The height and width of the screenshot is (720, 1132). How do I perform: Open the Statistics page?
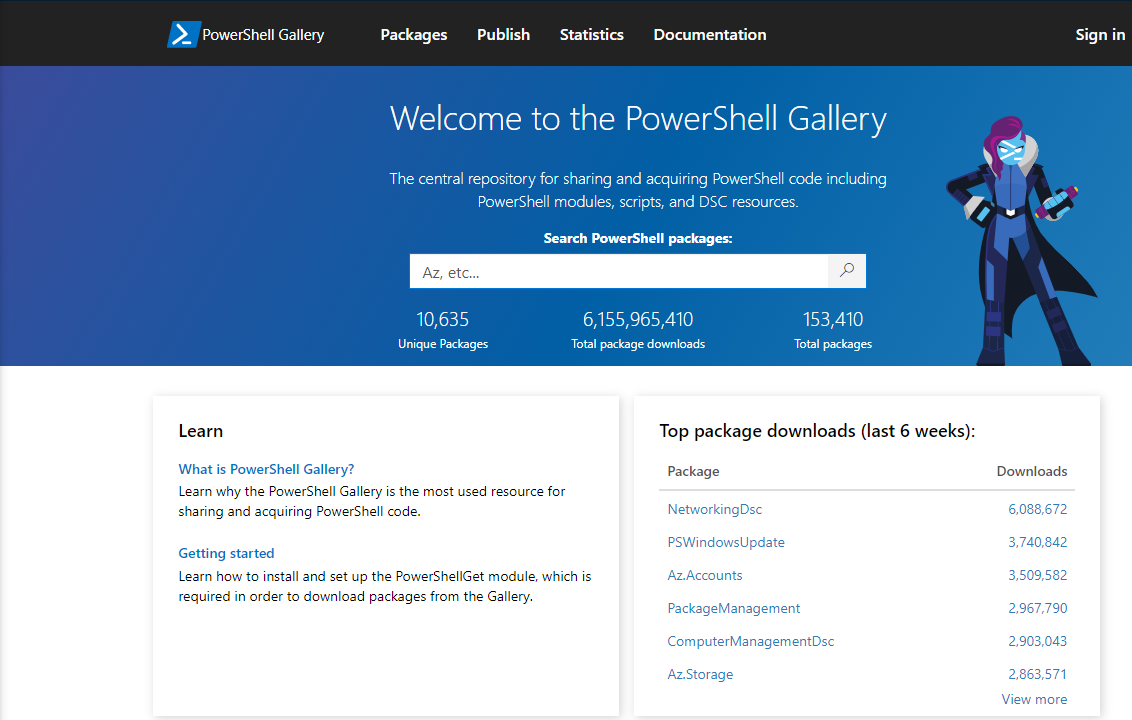(591, 35)
